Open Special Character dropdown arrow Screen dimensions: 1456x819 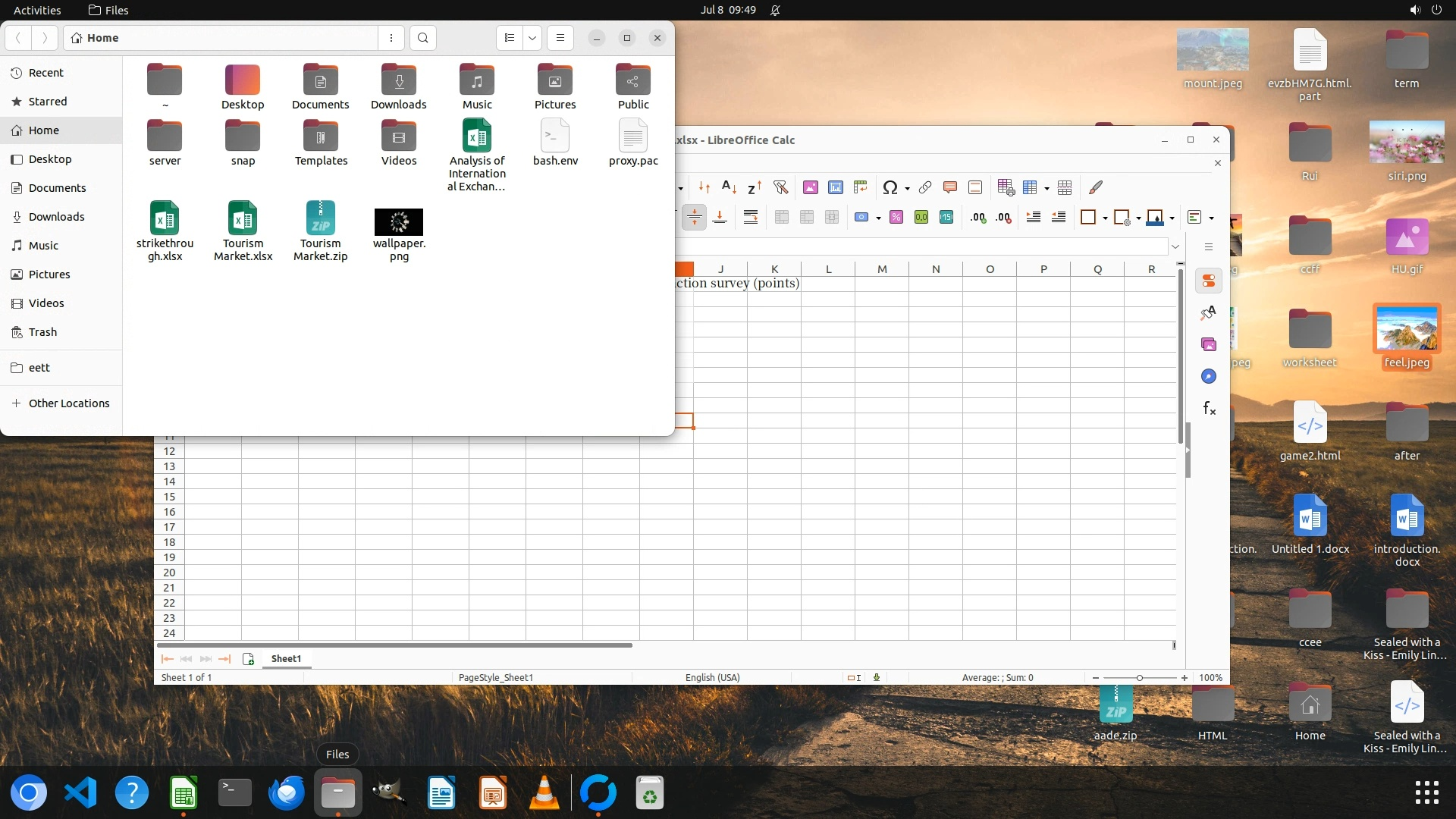pos(907,188)
